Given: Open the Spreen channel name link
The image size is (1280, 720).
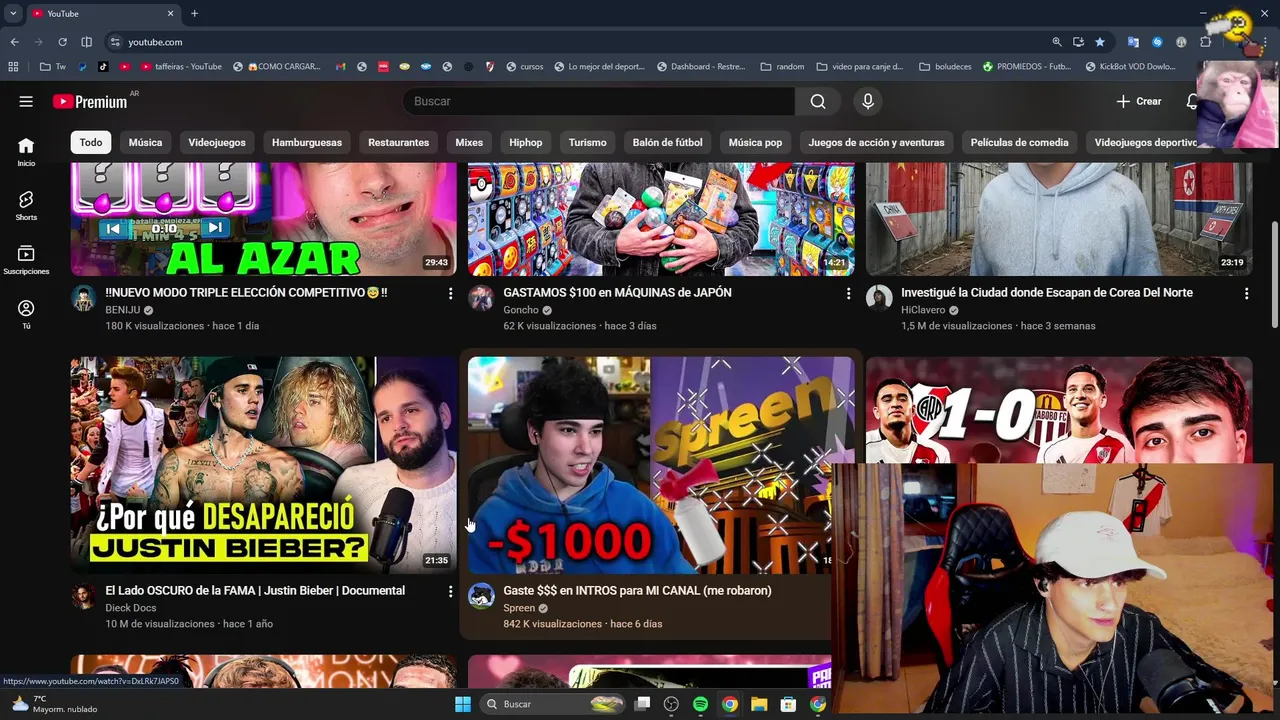Looking at the screenshot, I should coord(519,608).
